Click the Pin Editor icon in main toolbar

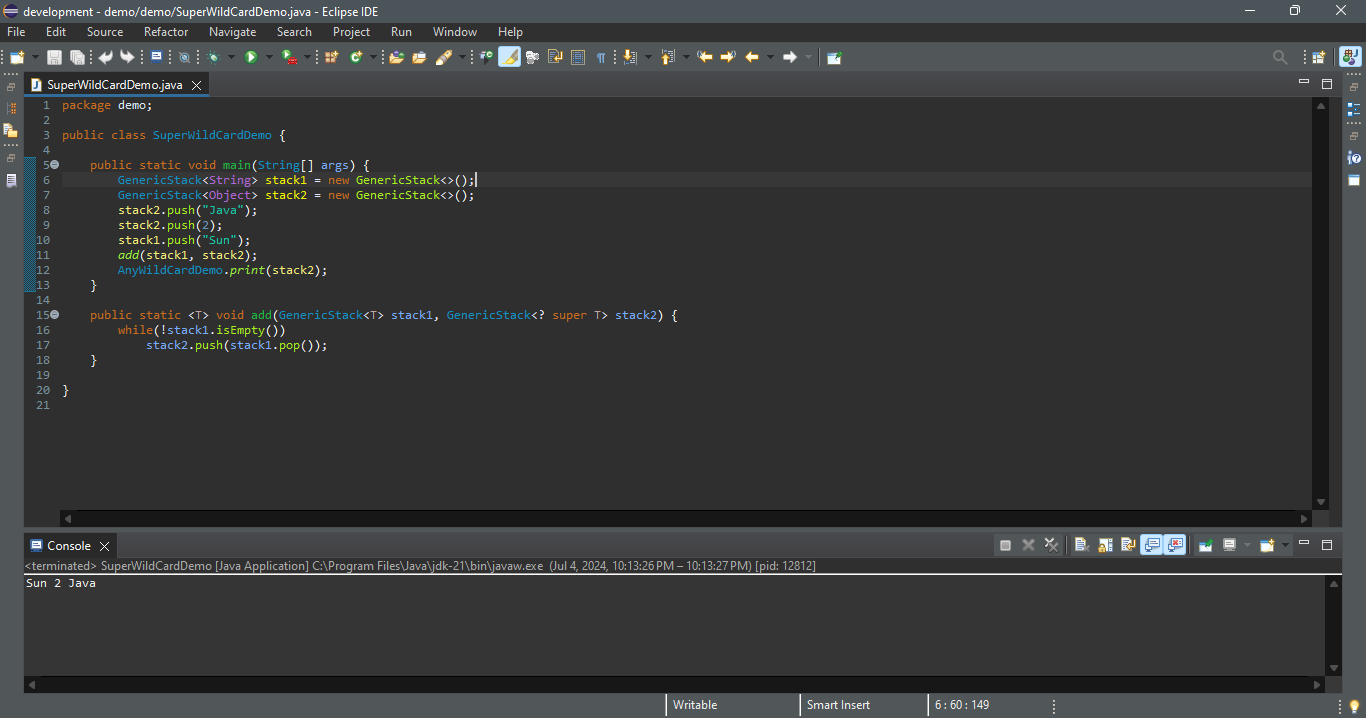point(834,57)
